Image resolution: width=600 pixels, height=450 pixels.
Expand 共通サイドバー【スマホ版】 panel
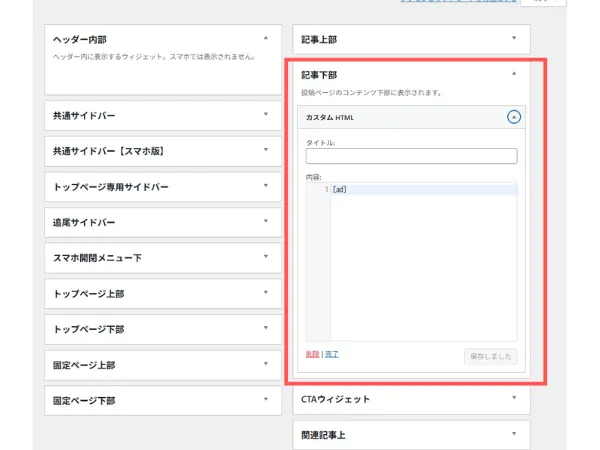pyautogui.click(x=265, y=151)
